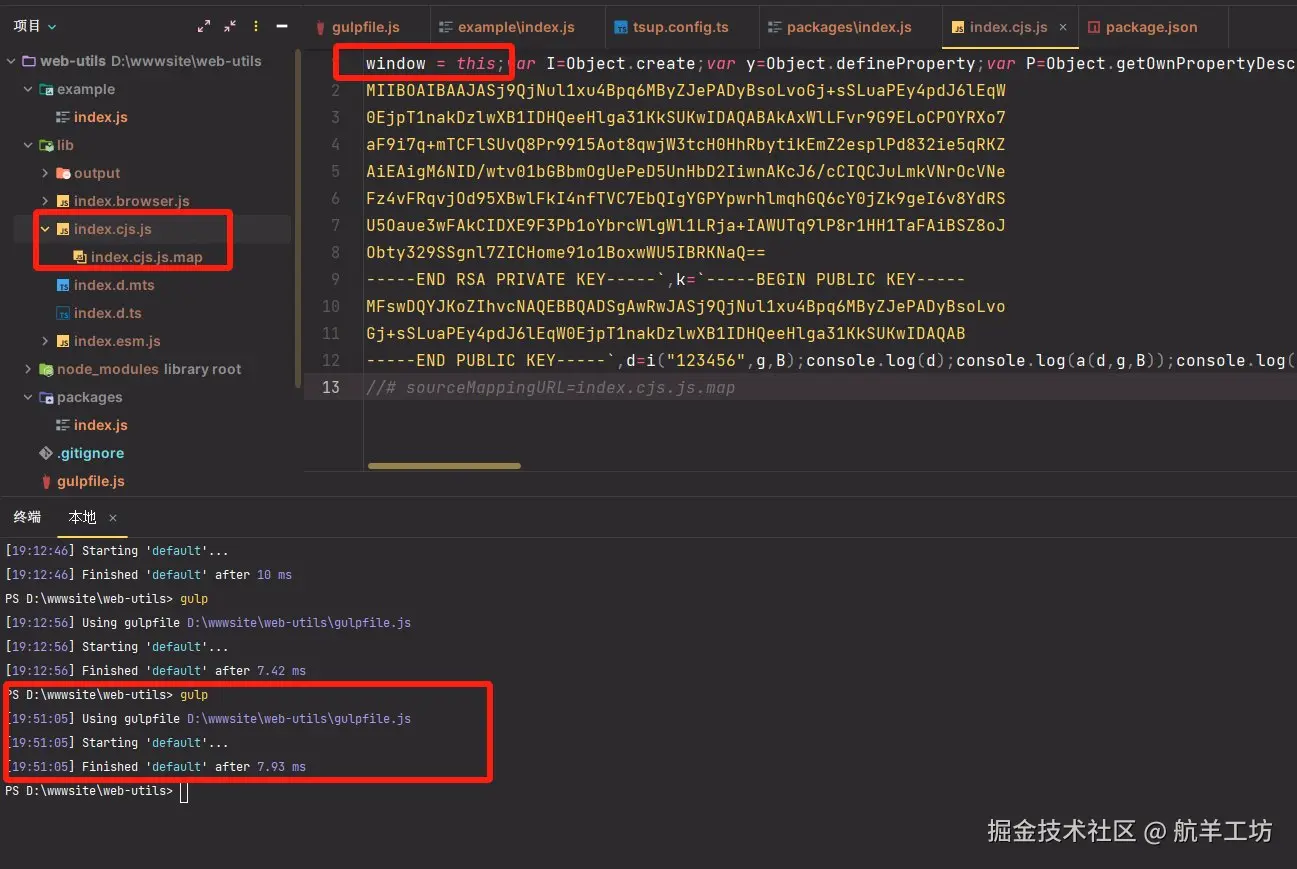1297x869 pixels.
Task: Collapse the packages folder chevron
Action: coord(28,397)
